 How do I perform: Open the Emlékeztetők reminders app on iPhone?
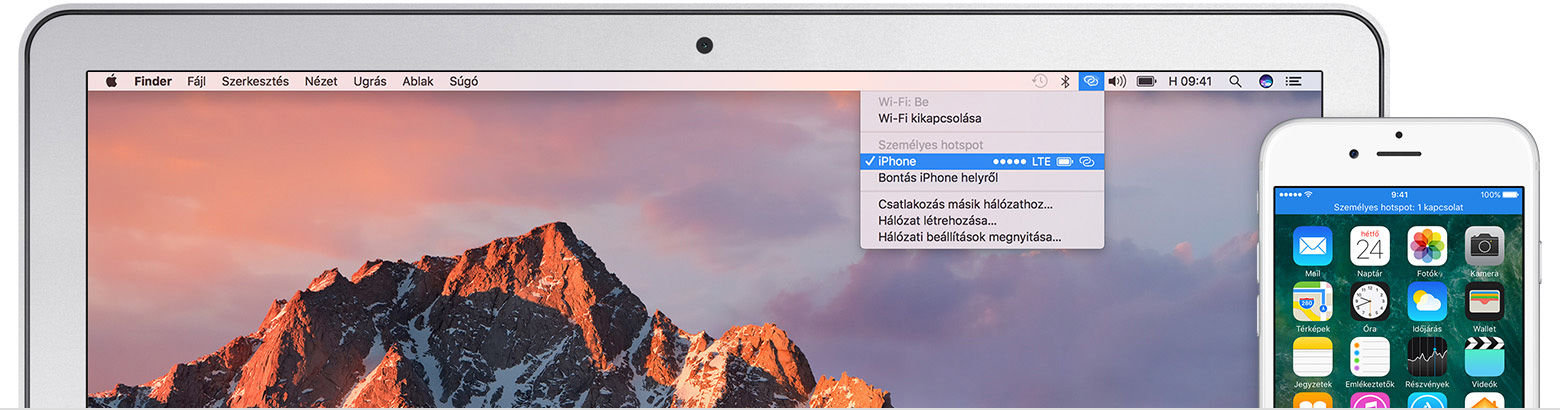coord(1369,357)
